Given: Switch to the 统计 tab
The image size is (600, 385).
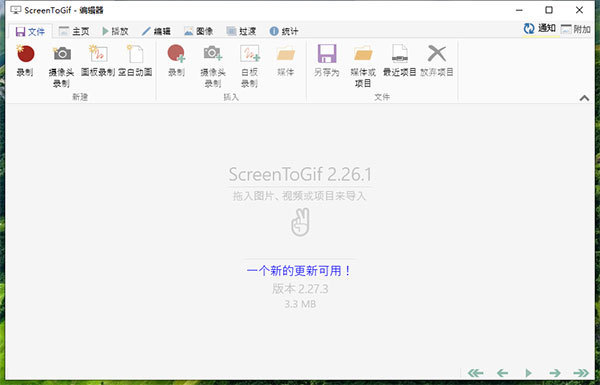Looking at the screenshot, I should pos(284,31).
